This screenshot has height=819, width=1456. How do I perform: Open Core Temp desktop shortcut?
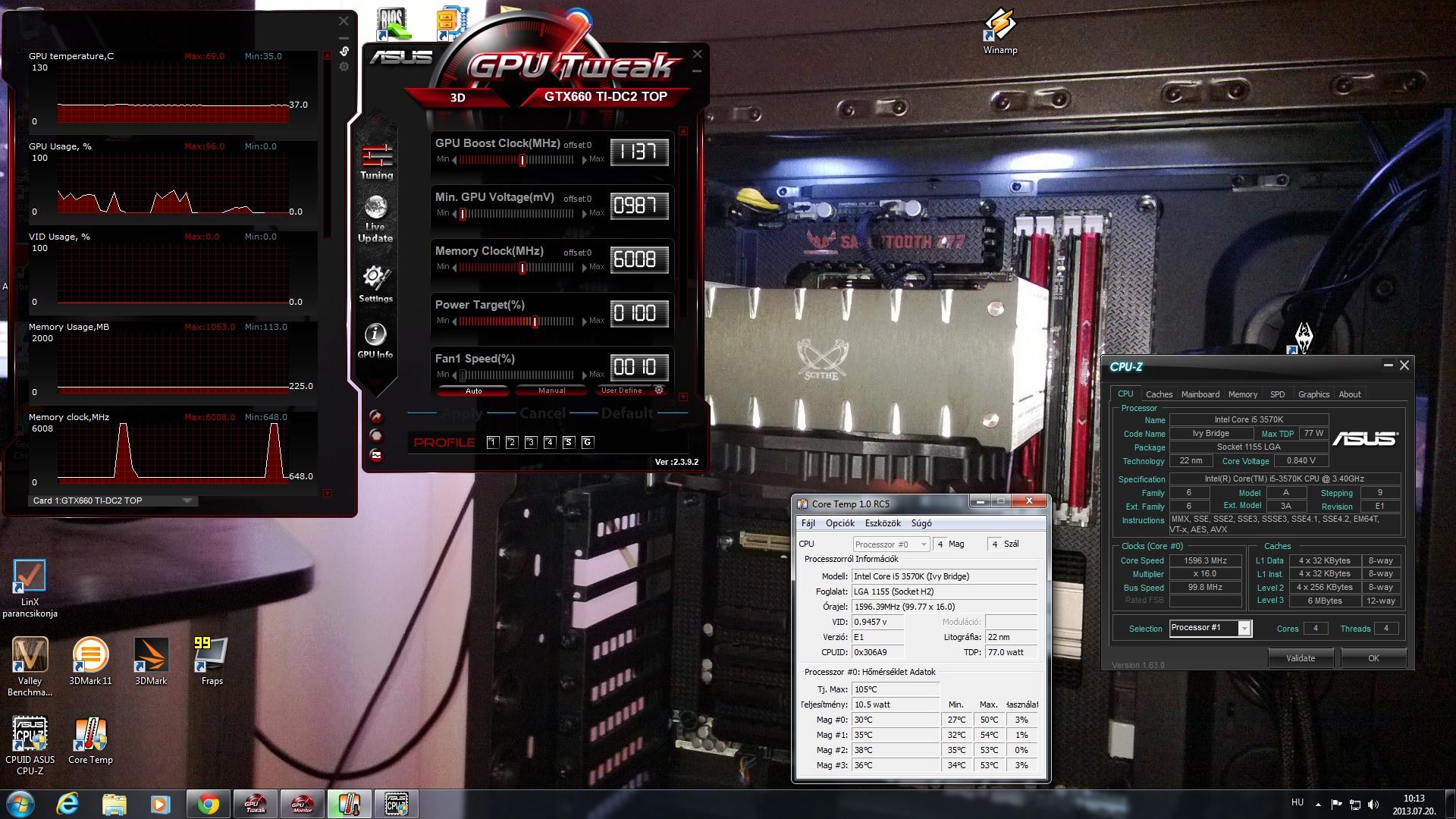(90, 741)
